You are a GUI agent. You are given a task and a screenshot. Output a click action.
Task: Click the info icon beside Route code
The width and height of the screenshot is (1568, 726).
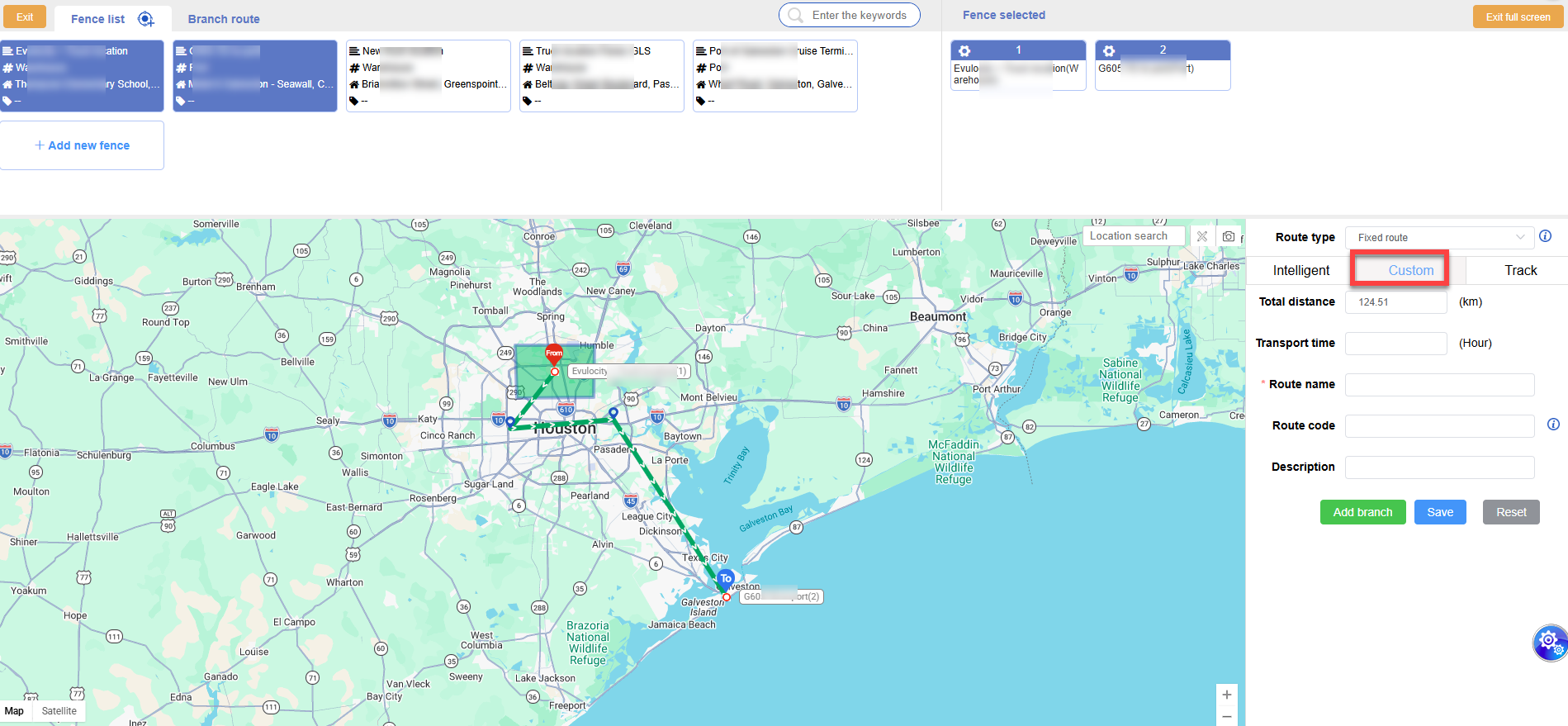point(1553,425)
